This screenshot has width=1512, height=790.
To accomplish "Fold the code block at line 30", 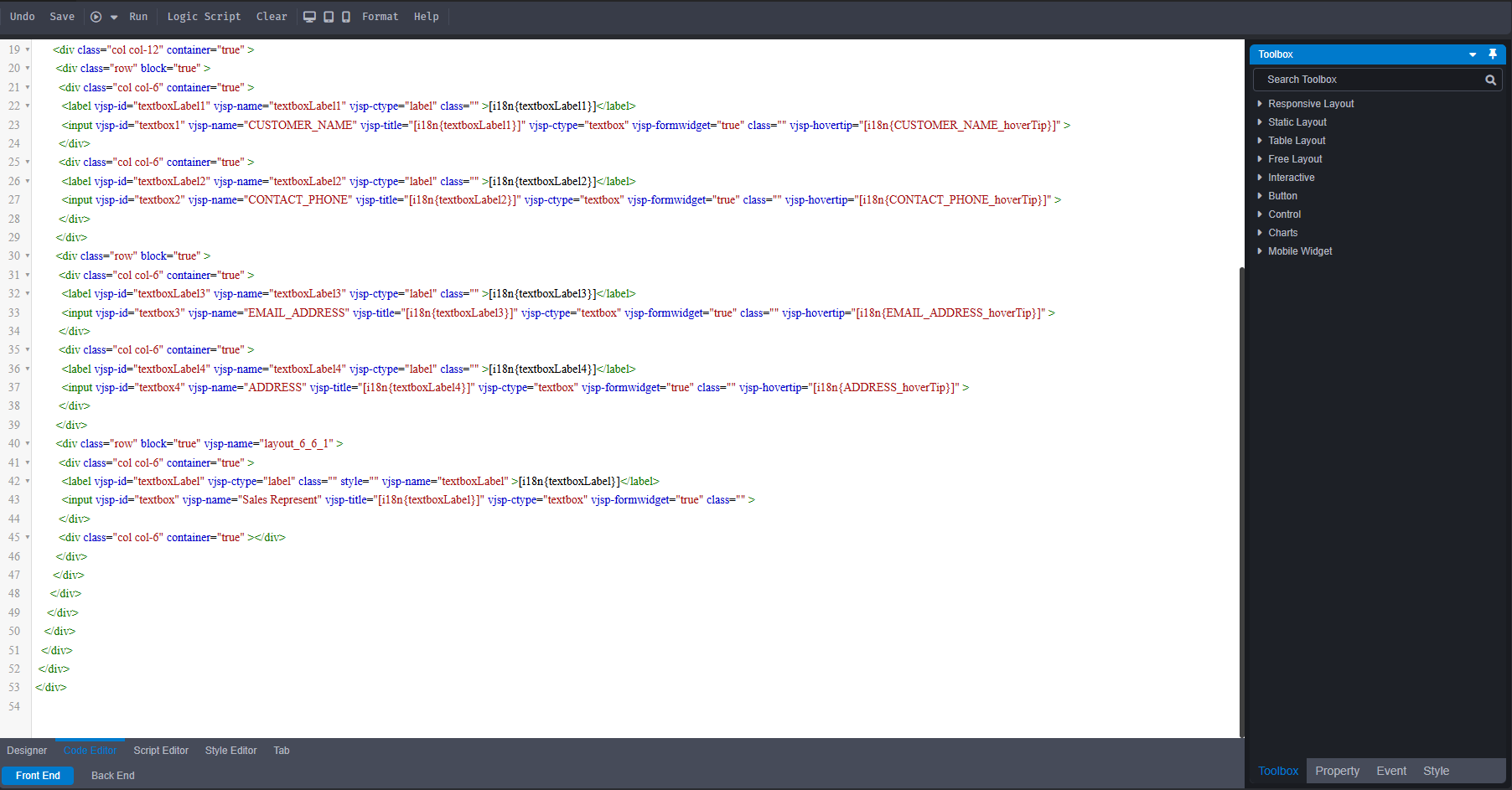I will [x=28, y=256].
